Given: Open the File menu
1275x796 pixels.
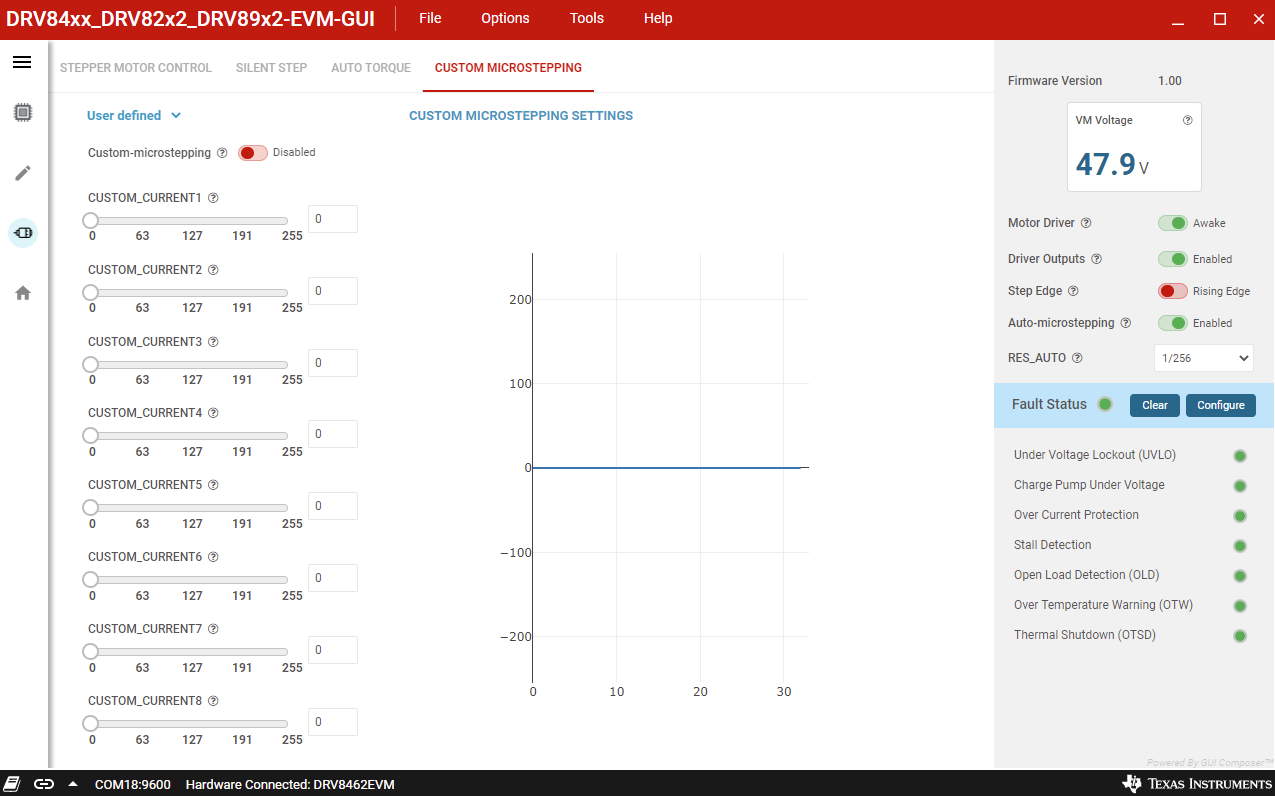Looking at the screenshot, I should tap(430, 18).
